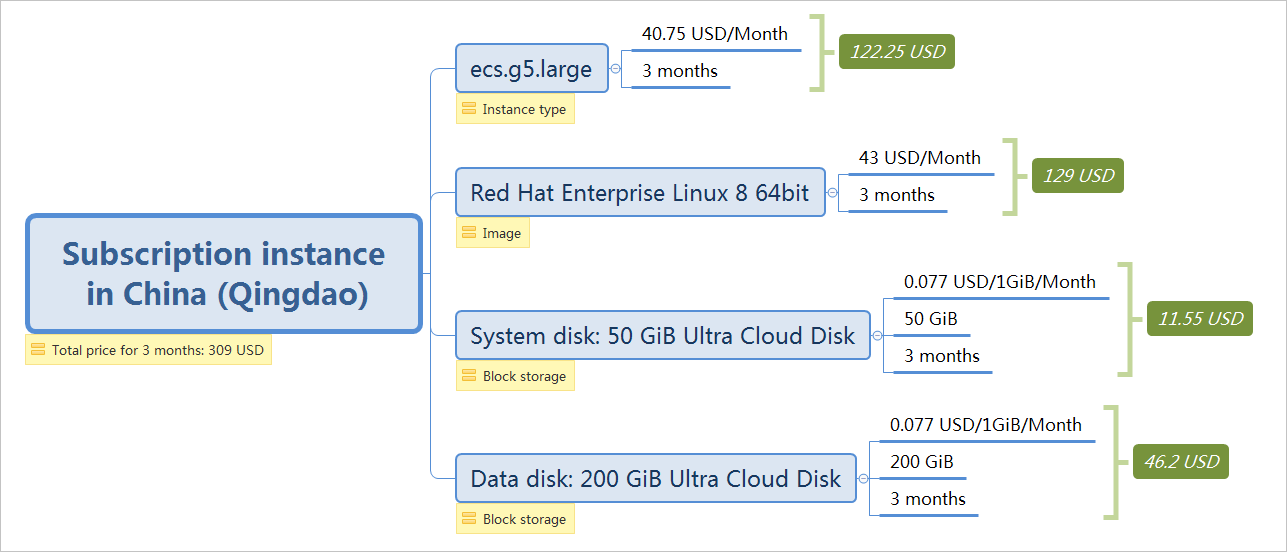Click the note icon beside Instance type
This screenshot has width=1287, height=552.
click(x=468, y=109)
